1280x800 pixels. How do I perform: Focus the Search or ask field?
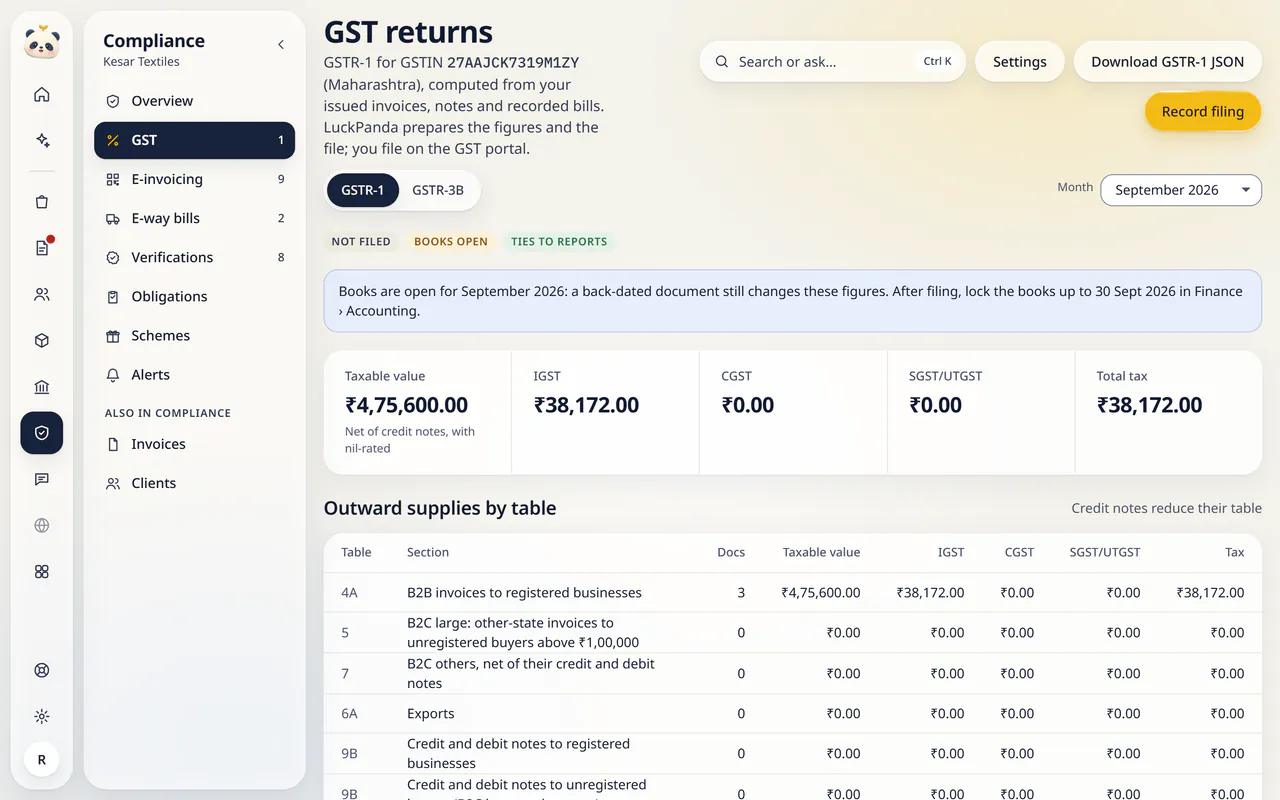(833, 62)
